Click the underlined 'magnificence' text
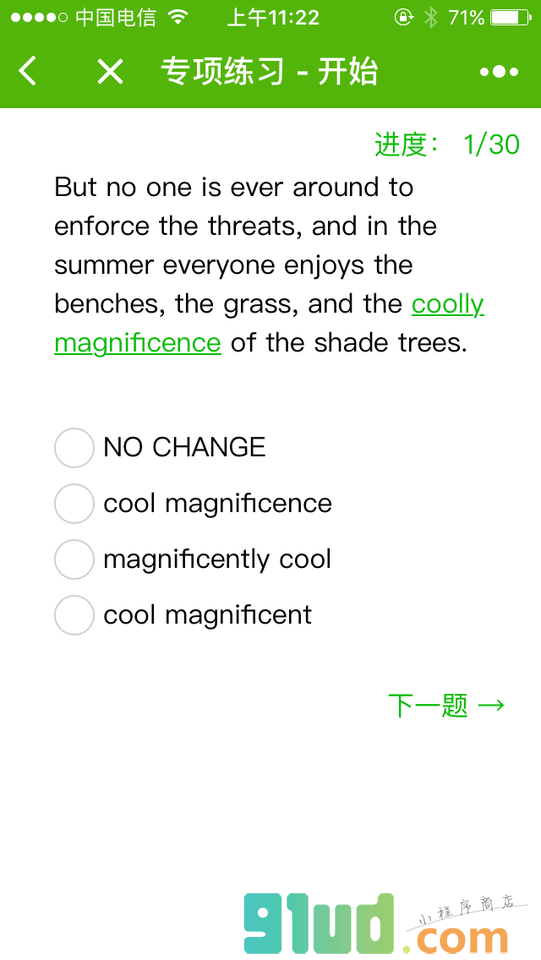Viewport: 541px width, 960px height. [138, 343]
